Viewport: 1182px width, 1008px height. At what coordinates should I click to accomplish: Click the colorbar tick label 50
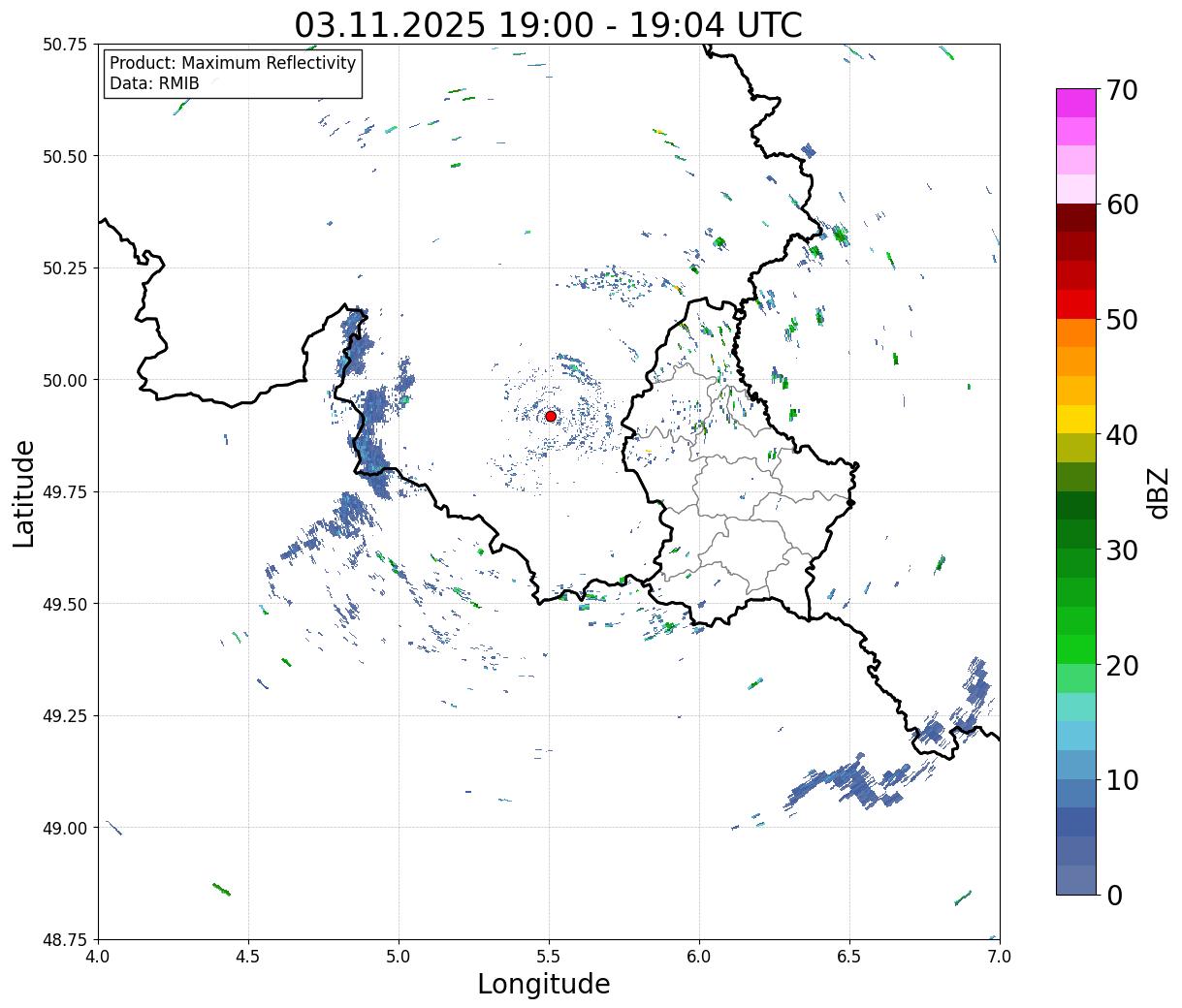(x=1121, y=320)
